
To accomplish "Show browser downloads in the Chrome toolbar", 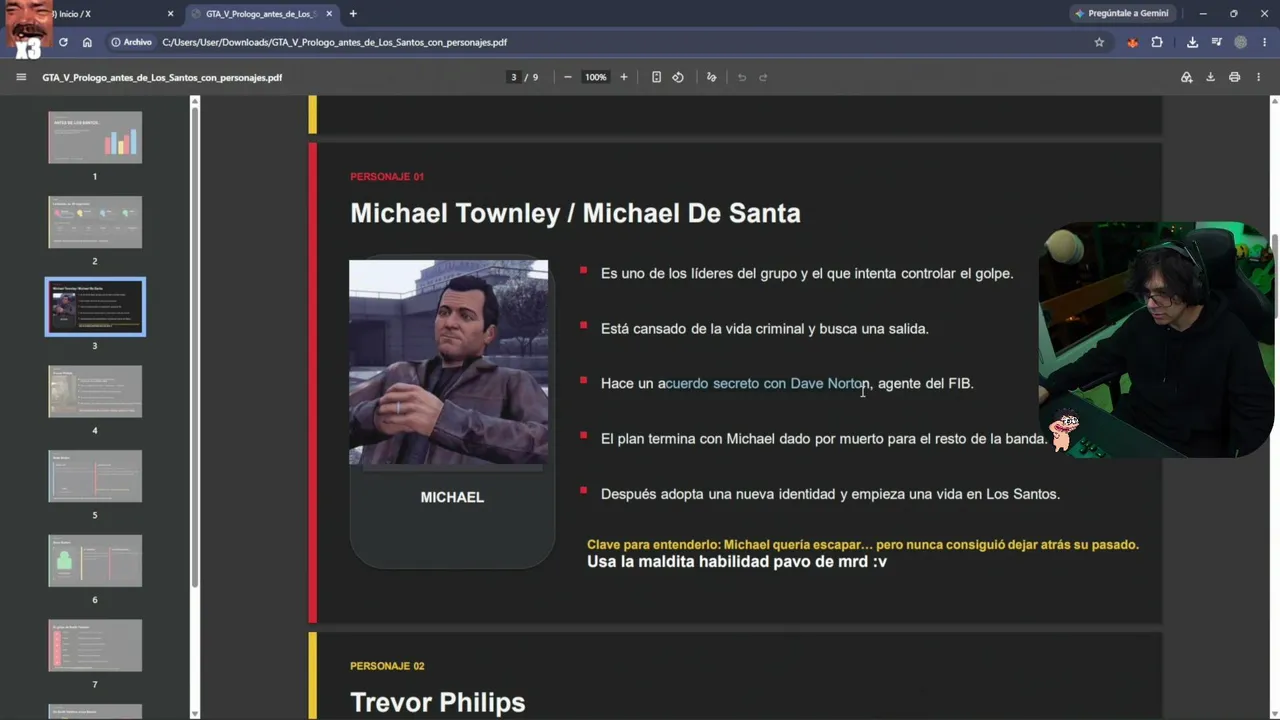I will (1192, 42).
